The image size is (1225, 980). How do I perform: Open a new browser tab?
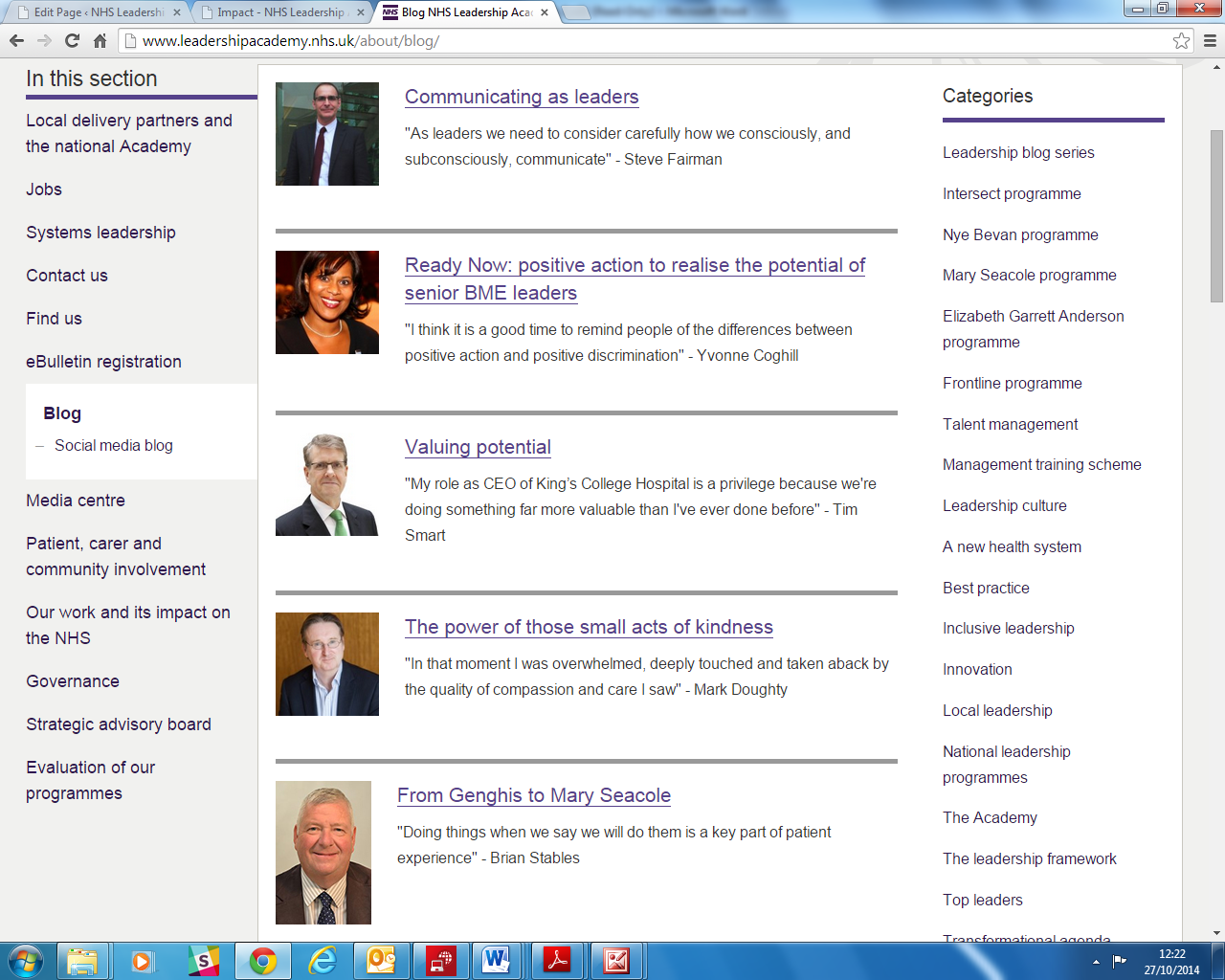click(x=575, y=12)
